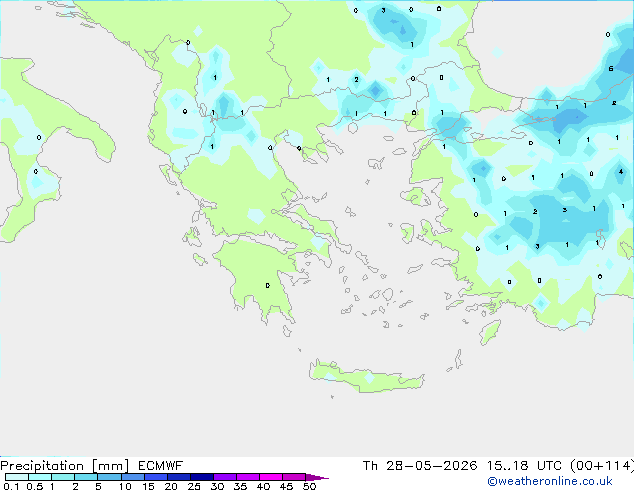Viewport: 634px width, 490px height.
Task: Click the '10' legend scale label
Action: click(x=125, y=486)
